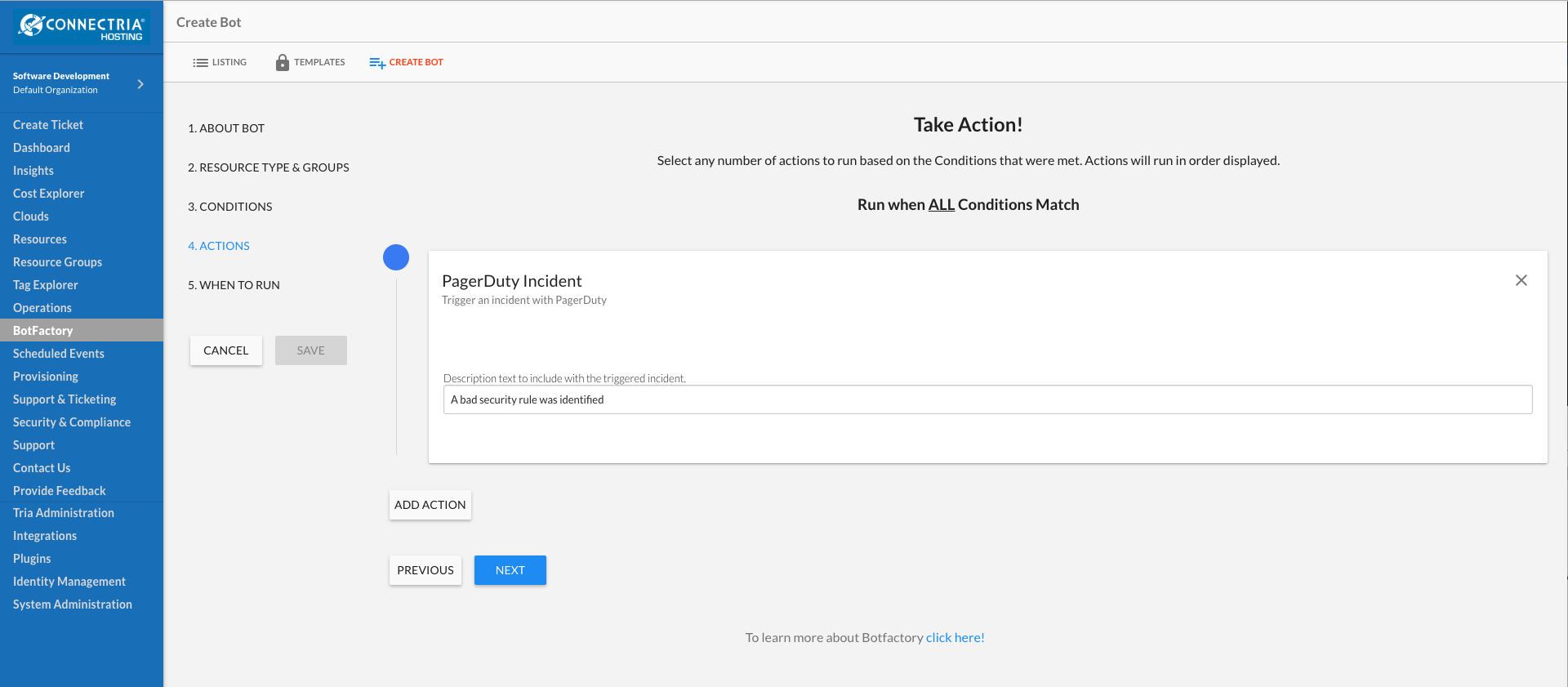Open Integrations in sidebar

click(45, 536)
